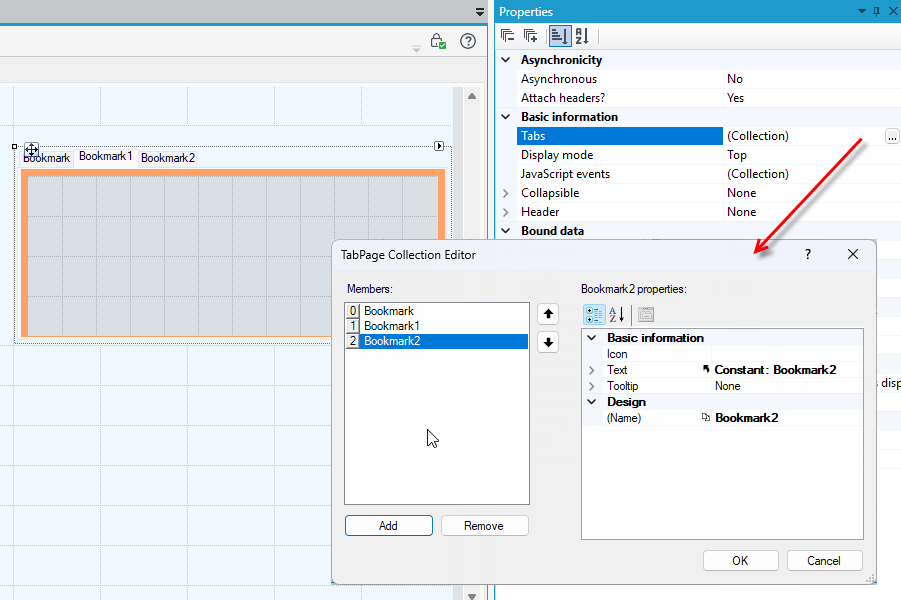Open the Properties panel window position dropdown
901x600 pixels.
coord(862,11)
